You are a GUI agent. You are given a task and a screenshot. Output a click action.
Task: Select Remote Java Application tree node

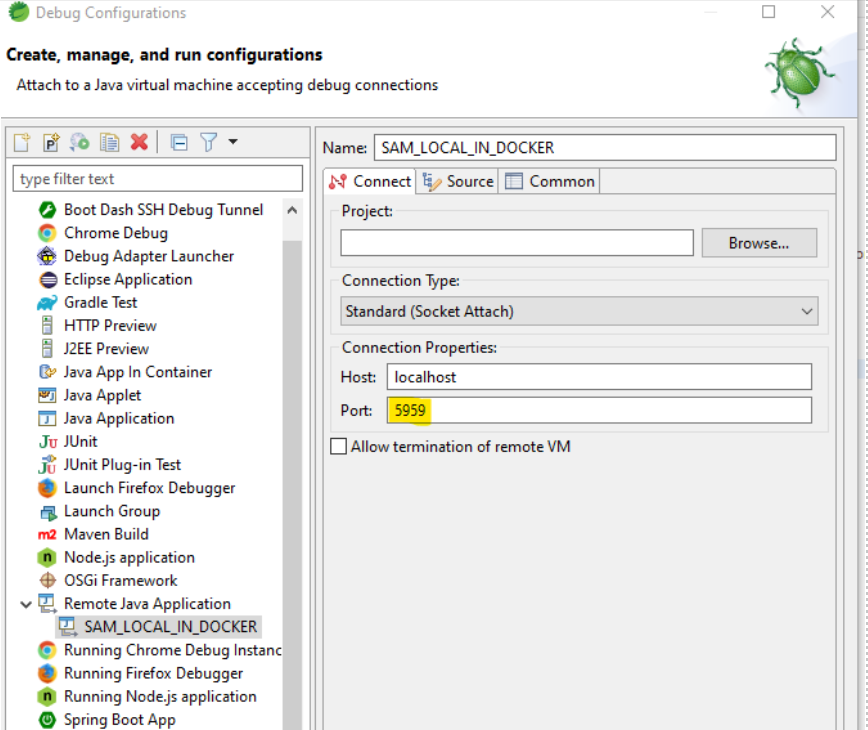tap(147, 604)
